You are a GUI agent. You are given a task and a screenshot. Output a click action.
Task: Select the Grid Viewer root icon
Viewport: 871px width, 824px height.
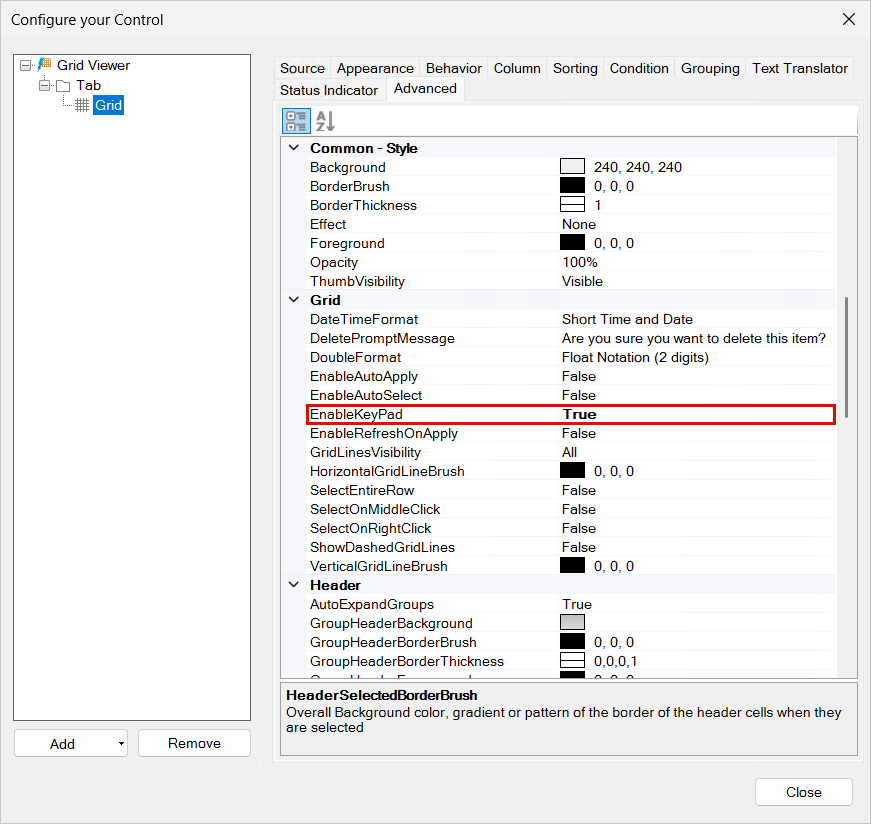point(44,65)
